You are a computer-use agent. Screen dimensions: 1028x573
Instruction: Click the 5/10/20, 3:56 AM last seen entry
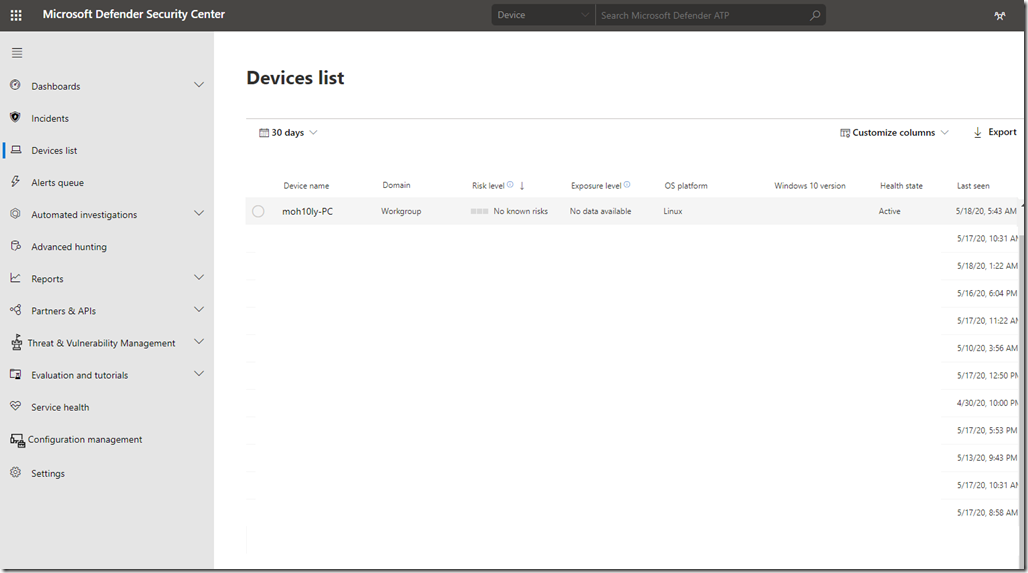point(987,348)
